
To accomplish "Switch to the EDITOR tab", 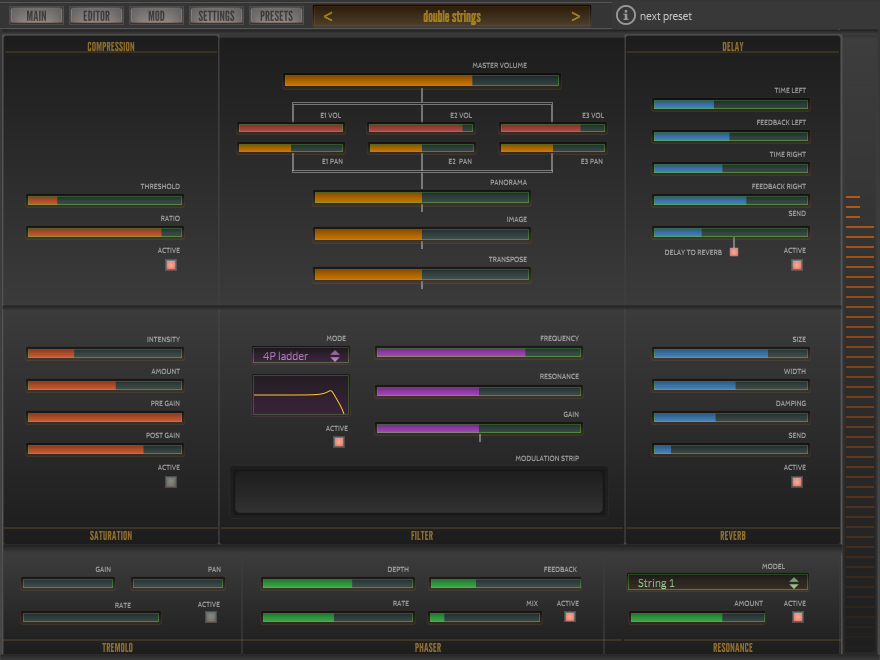I will pyautogui.click(x=97, y=16).
